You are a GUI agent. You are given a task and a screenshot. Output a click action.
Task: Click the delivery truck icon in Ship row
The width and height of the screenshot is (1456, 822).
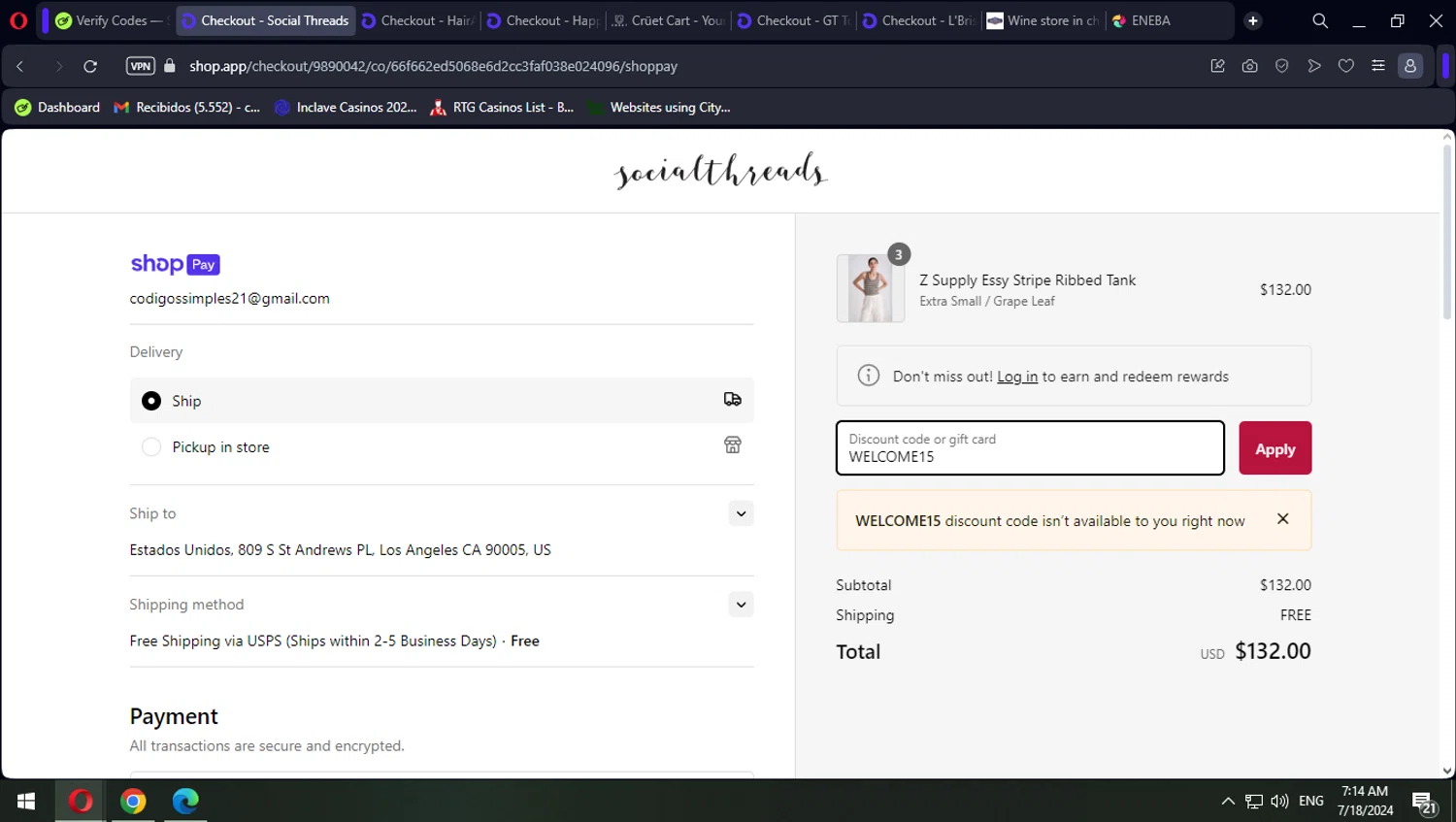tap(733, 400)
